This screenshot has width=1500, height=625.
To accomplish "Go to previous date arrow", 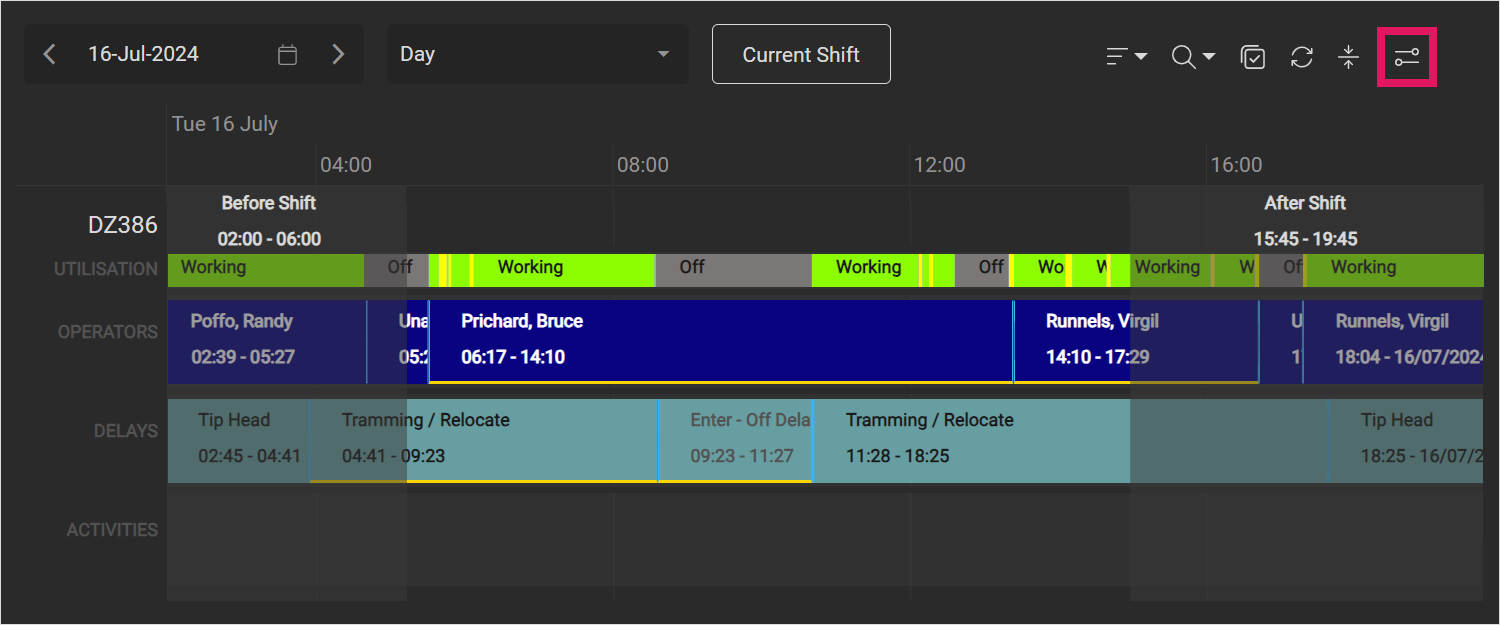I will coord(50,54).
